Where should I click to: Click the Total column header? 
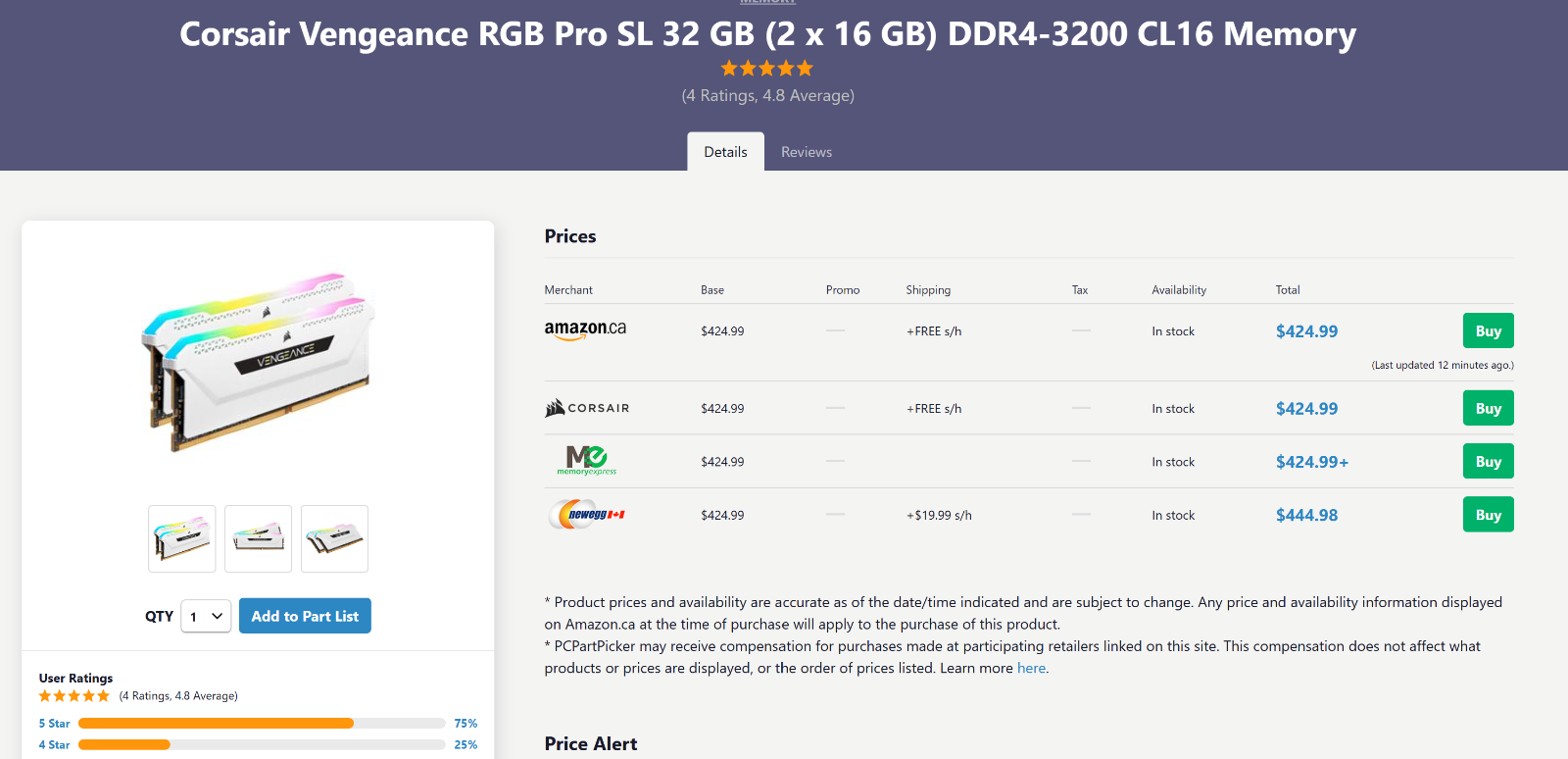pyautogui.click(x=1288, y=290)
